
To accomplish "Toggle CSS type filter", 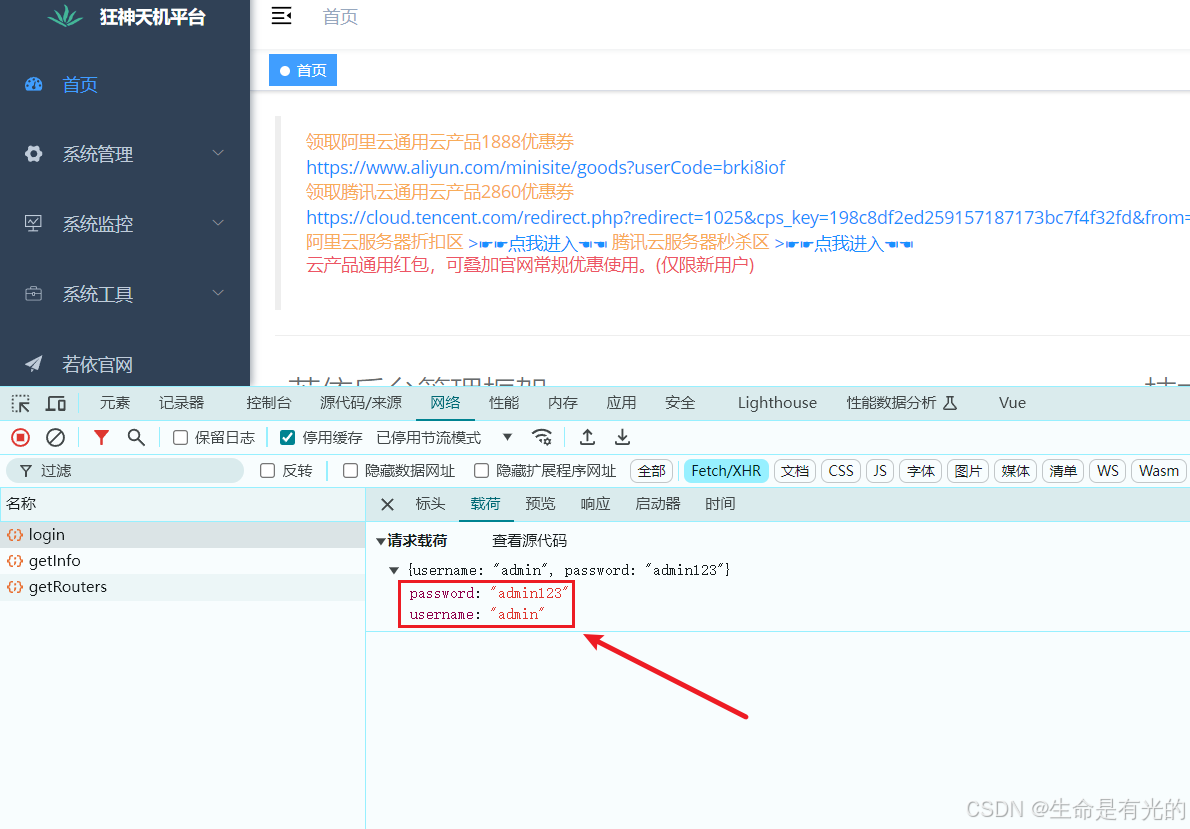I will (x=841, y=471).
